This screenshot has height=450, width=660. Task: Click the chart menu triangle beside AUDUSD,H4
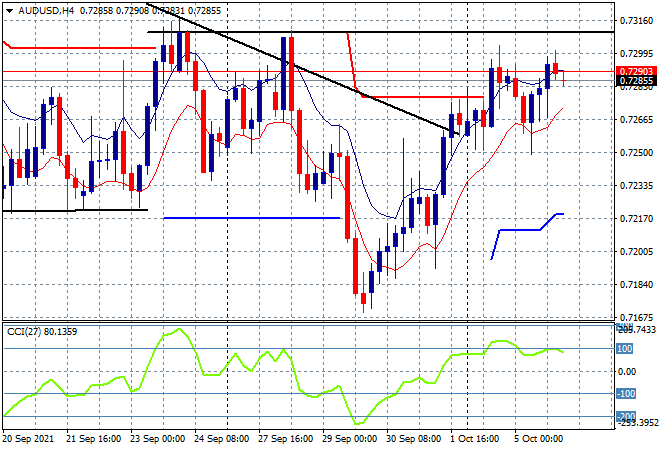pyautogui.click(x=10, y=11)
